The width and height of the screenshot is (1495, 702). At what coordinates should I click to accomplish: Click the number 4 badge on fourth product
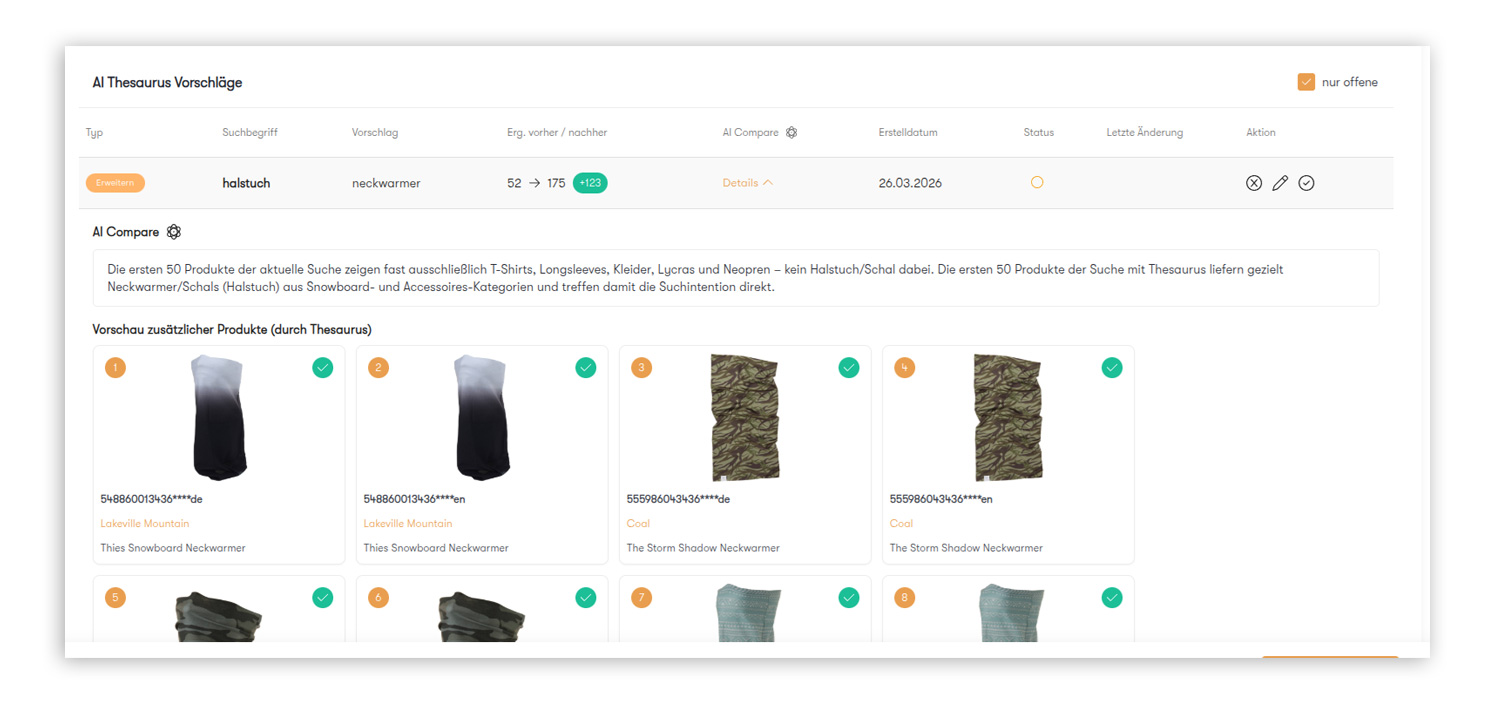click(905, 368)
